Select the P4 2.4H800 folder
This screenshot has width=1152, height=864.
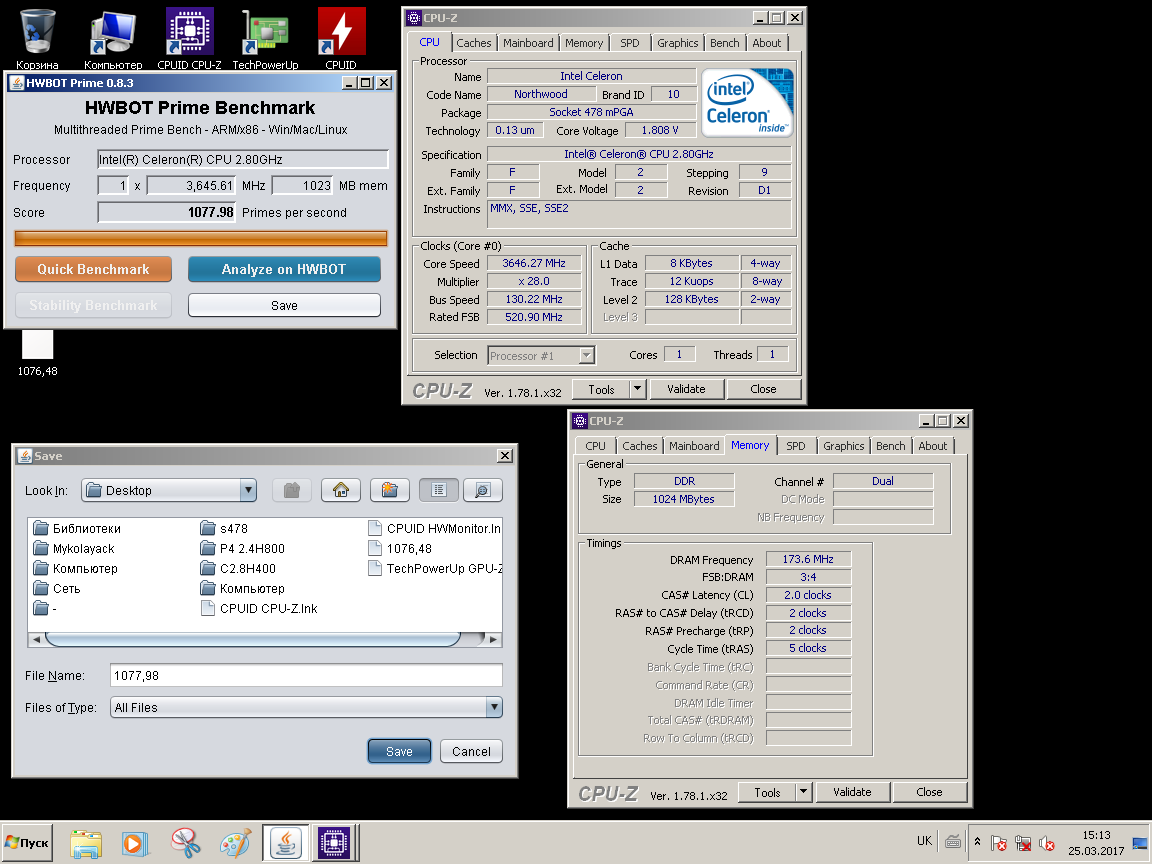pos(242,548)
